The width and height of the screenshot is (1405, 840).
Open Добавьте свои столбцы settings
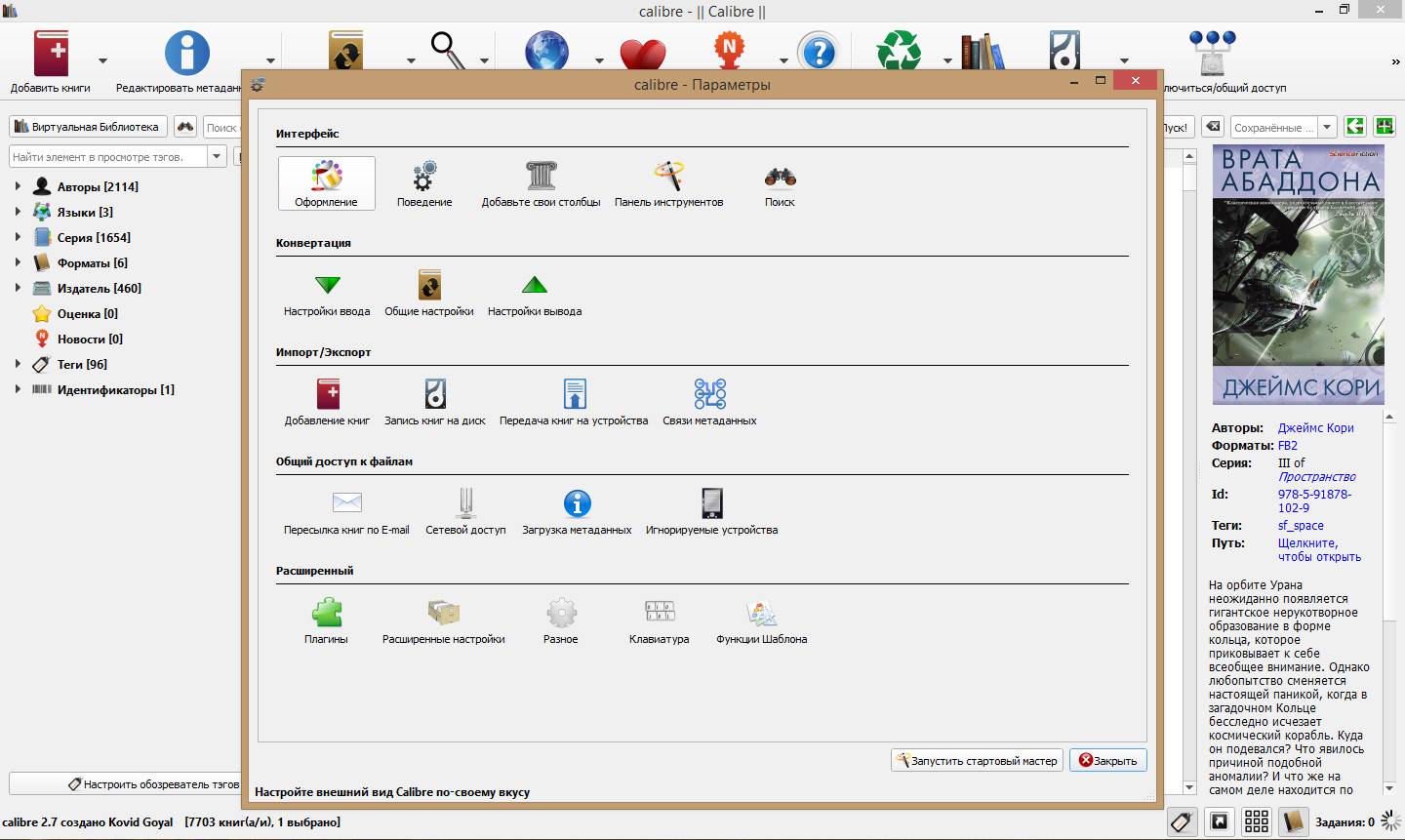[x=541, y=183]
